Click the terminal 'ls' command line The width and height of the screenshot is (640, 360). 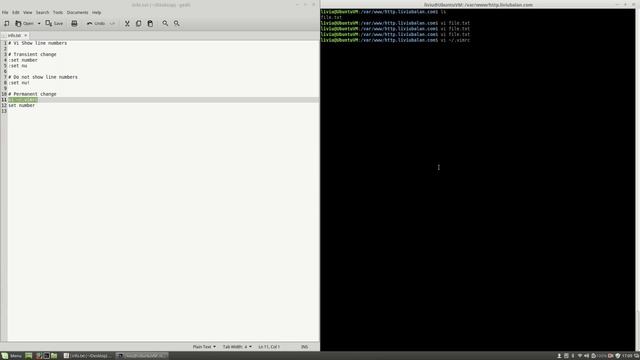[x=383, y=12]
